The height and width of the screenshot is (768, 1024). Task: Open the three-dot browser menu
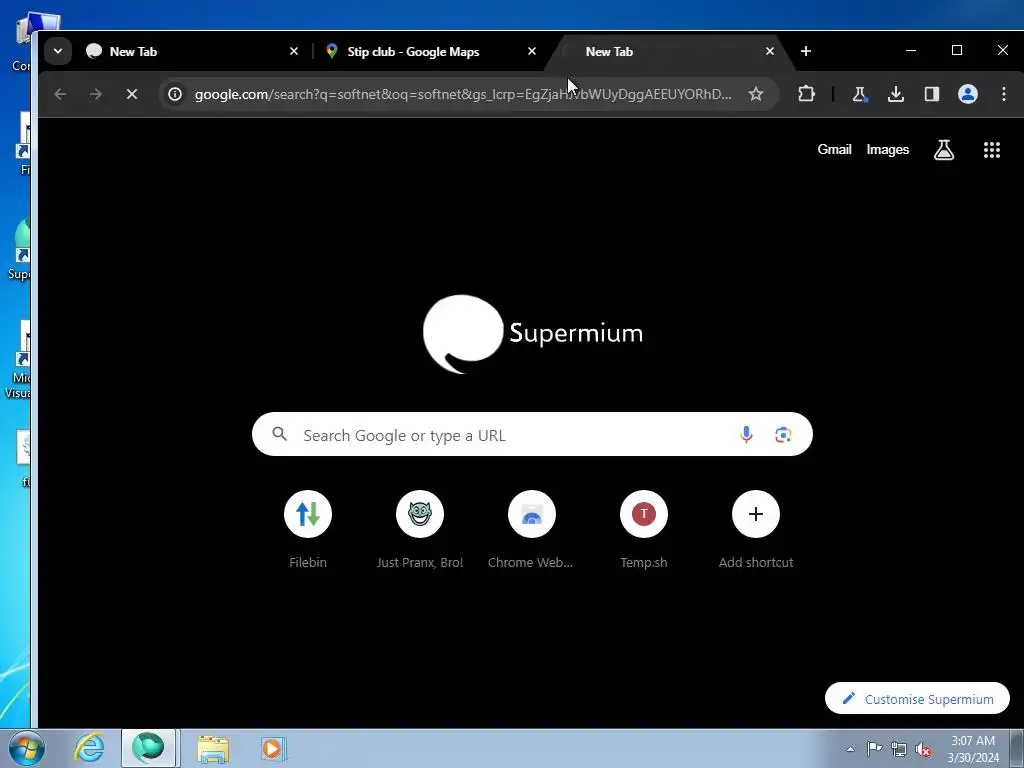(1004, 94)
